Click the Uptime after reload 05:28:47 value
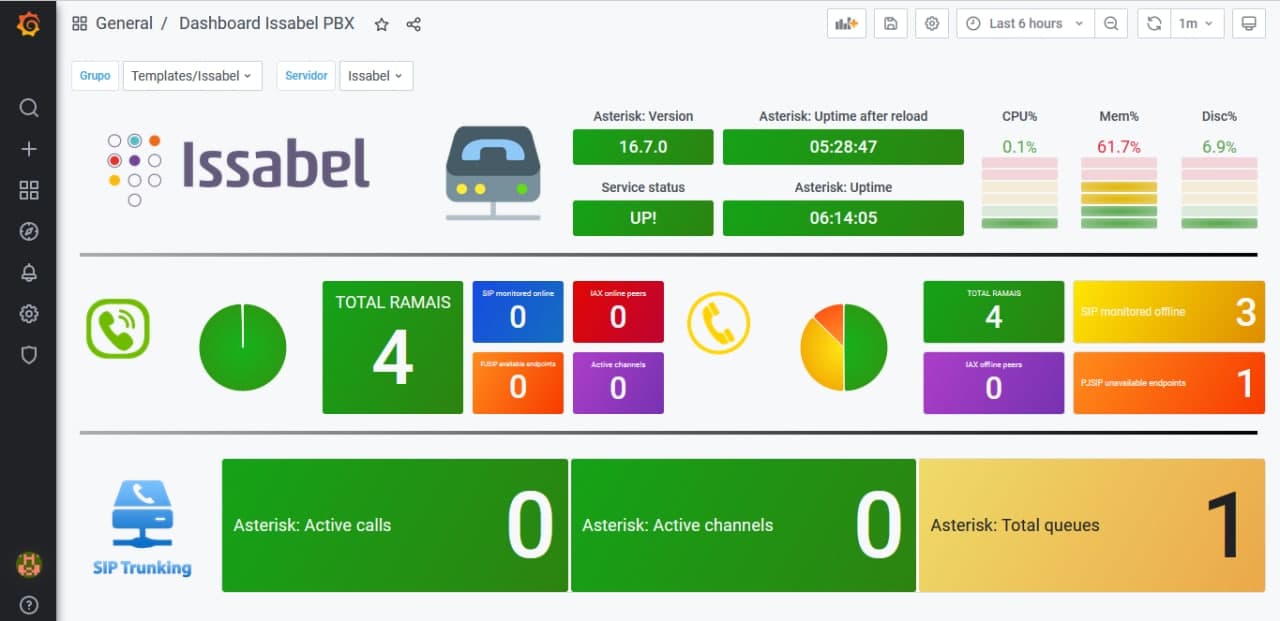This screenshot has width=1280, height=621. coord(843,147)
